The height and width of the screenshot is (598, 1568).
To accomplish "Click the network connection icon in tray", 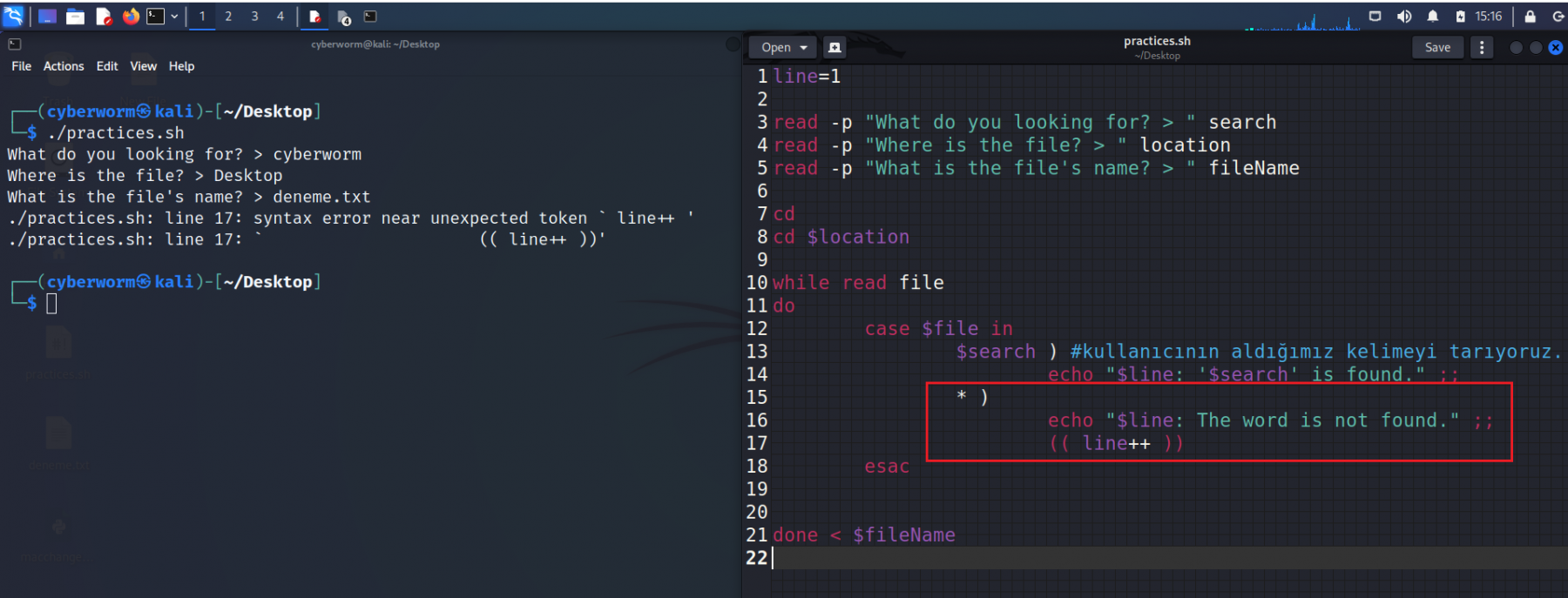I will [1375, 16].
